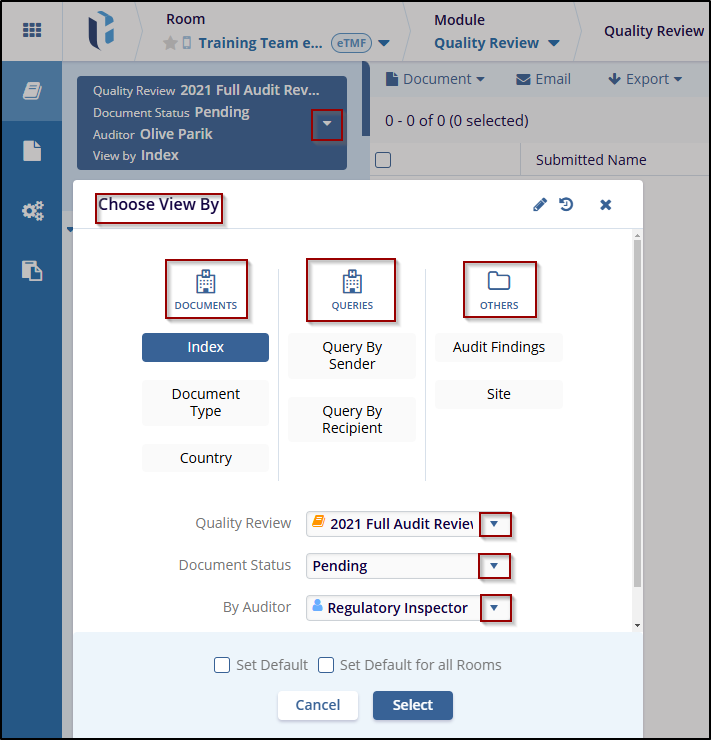This screenshot has height=740, width=711.
Task: Click the star favorite icon beside room name
Action: (170, 43)
